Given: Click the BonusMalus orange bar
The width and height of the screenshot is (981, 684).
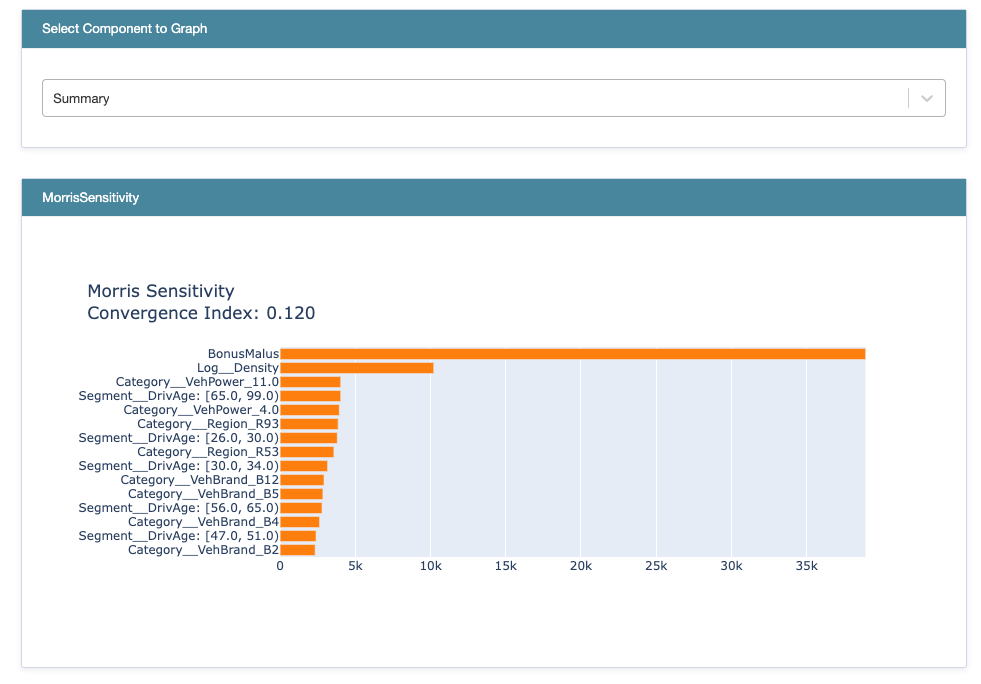Looking at the screenshot, I should [572, 354].
